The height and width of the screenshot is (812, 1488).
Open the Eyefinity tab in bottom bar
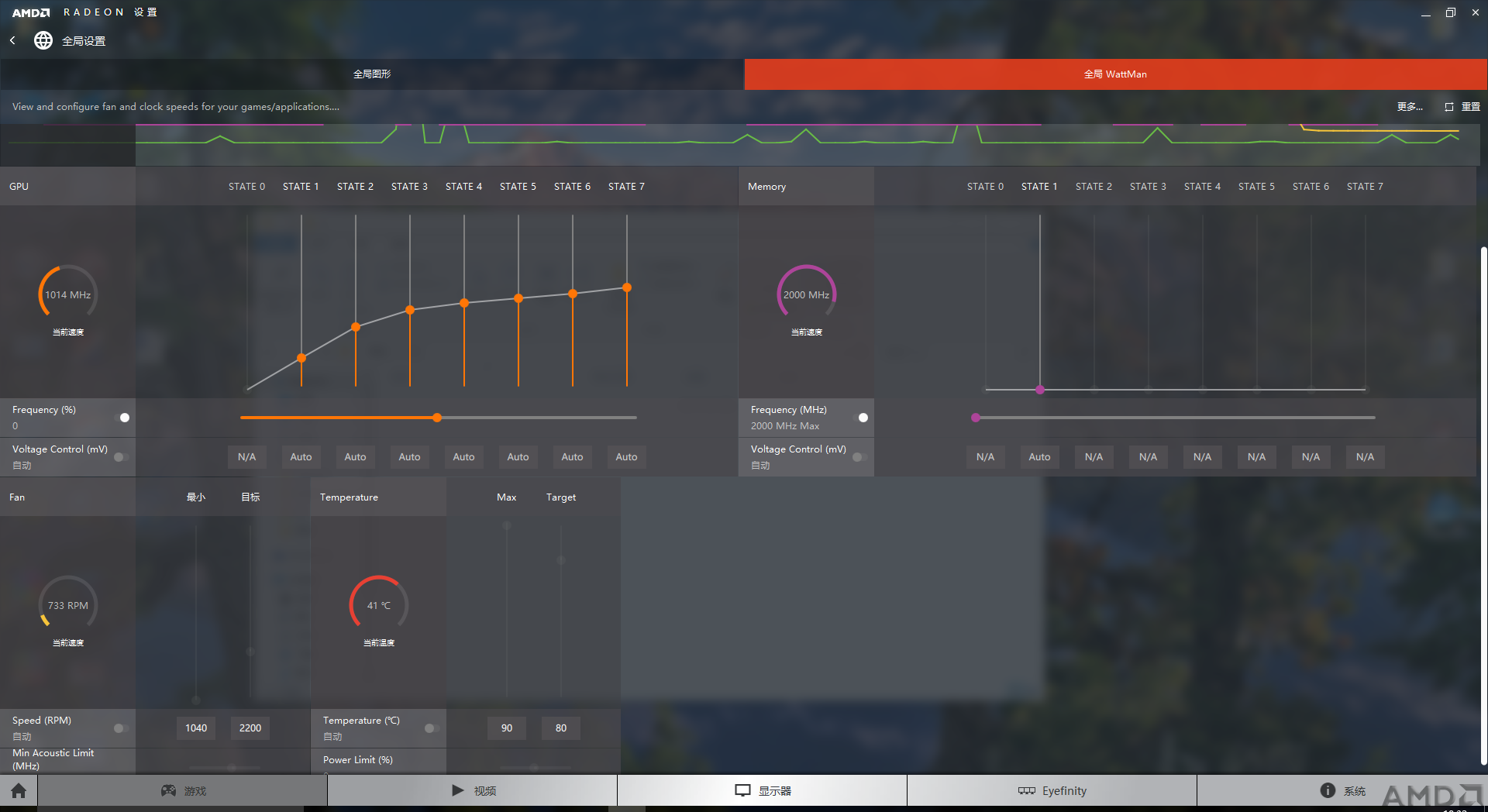click(1052, 791)
